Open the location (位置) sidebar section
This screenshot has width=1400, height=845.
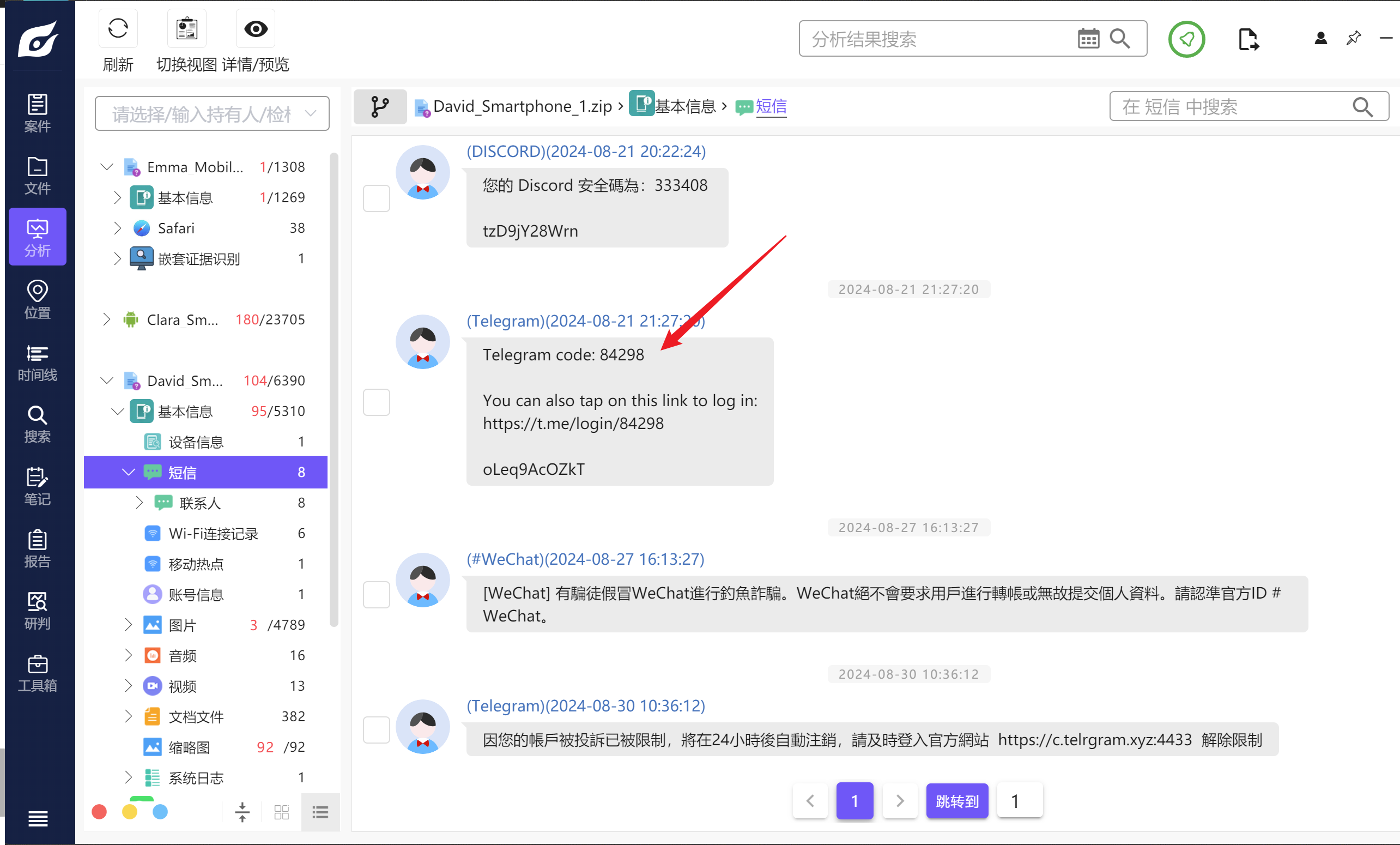[x=38, y=300]
